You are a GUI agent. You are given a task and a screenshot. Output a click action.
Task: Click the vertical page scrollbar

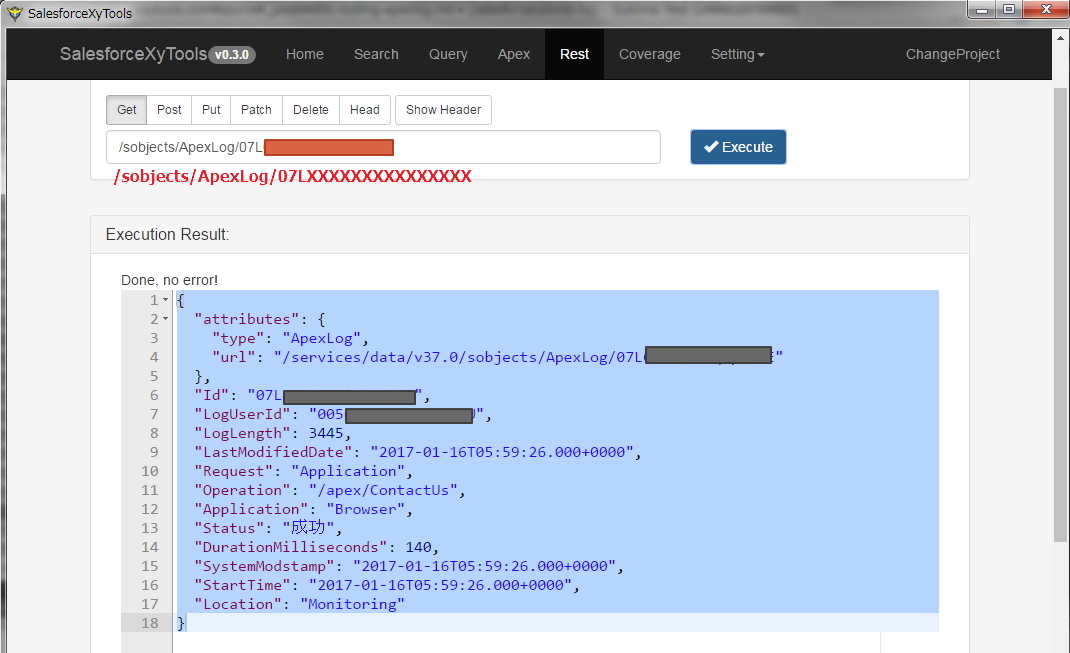(1060, 314)
